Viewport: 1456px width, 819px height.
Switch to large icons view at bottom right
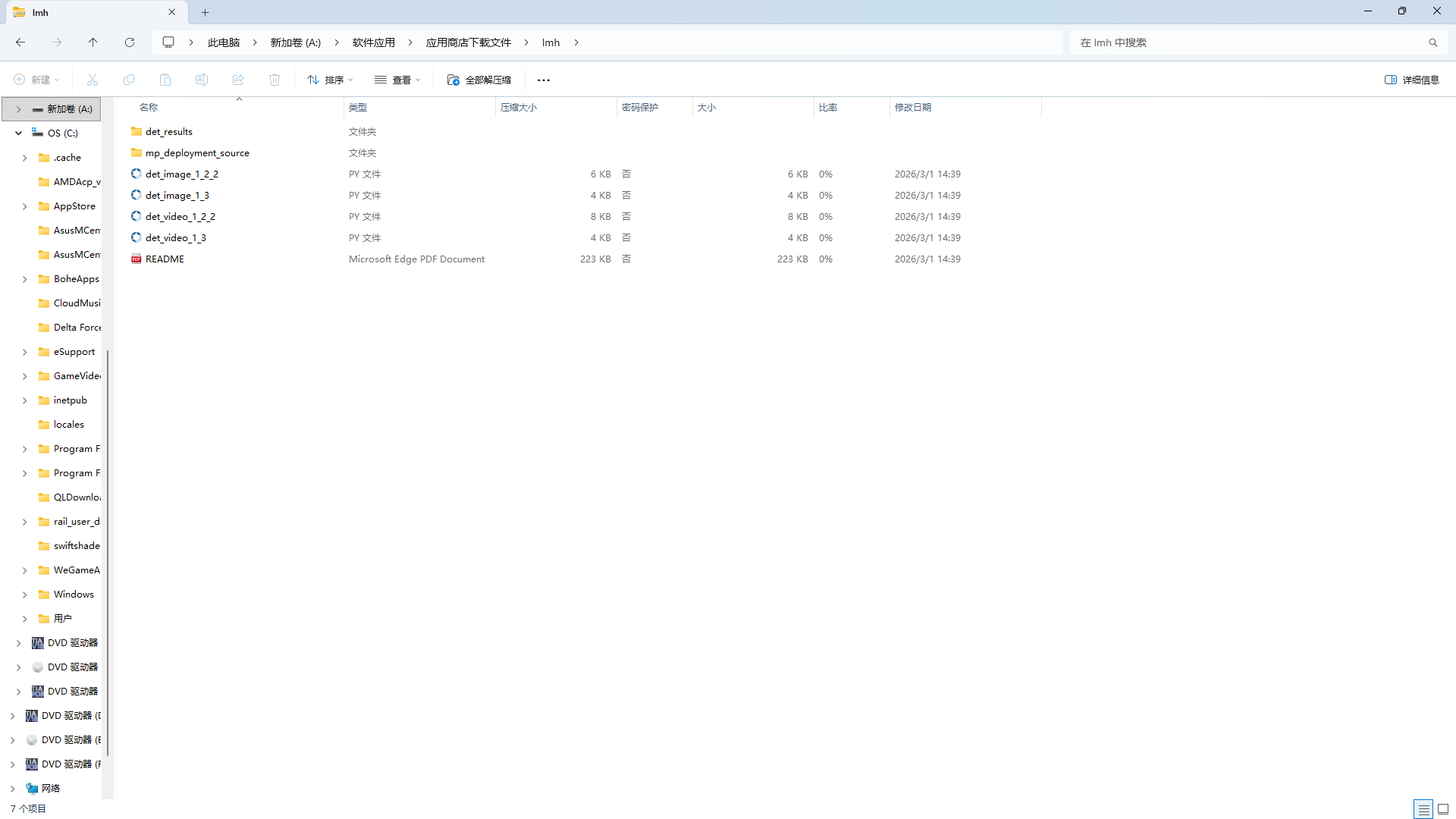pos(1443,809)
